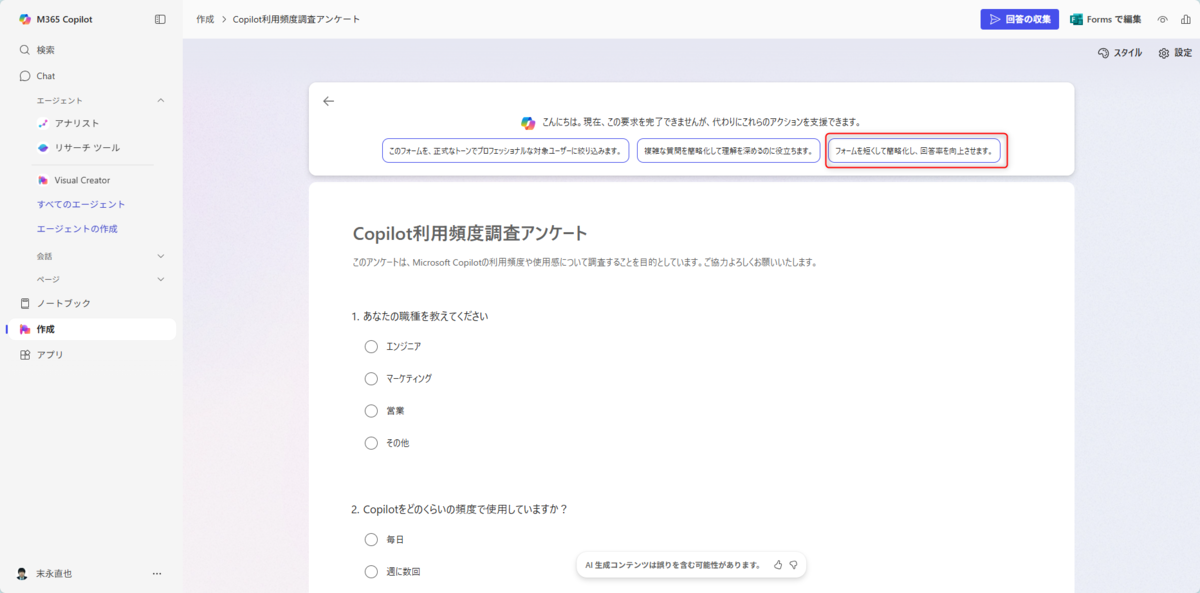Click the back arrow in the Copilot suggestion panel

(328, 101)
